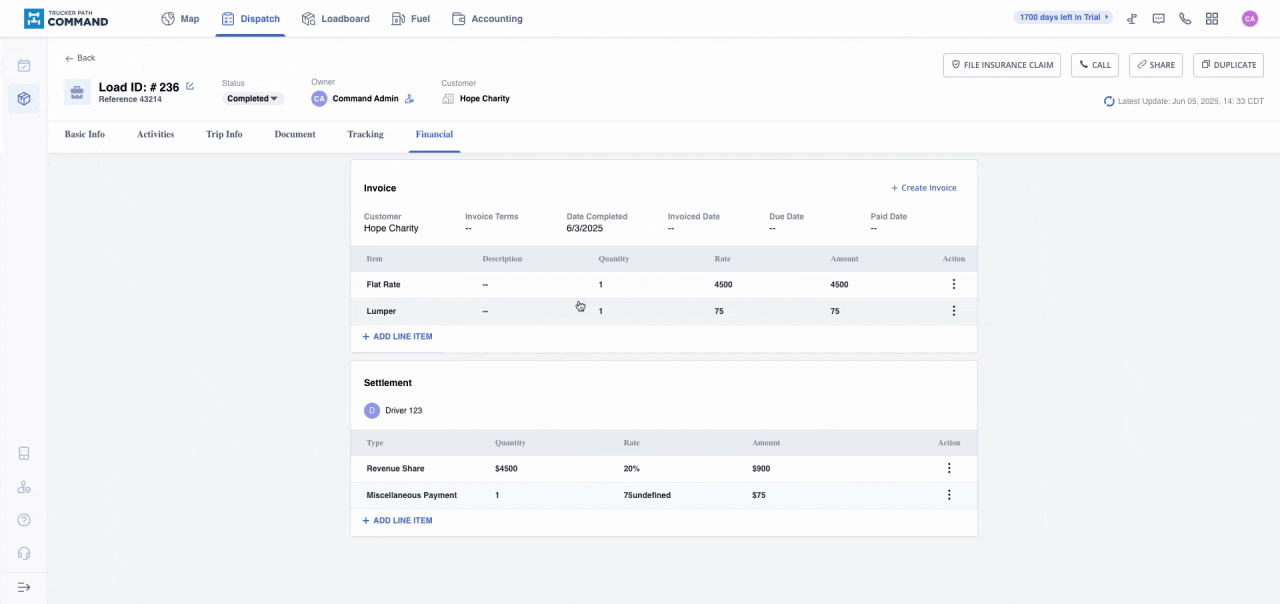The width and height of the screenshot is (1280, 604).
Task: Click the customer building icon
Action: tap(448, 99)
